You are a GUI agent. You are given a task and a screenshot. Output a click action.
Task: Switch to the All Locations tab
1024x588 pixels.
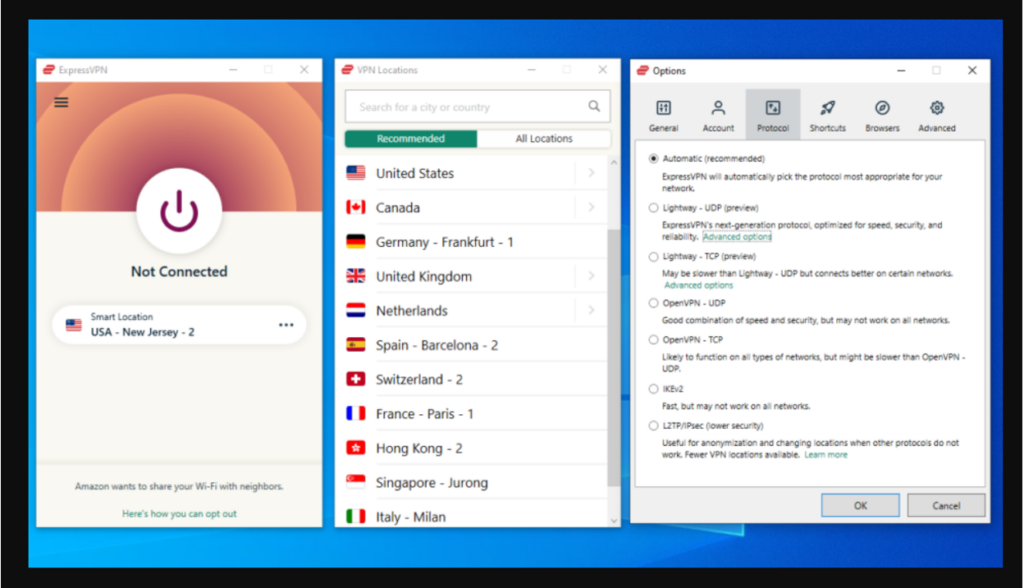[544, 138]
